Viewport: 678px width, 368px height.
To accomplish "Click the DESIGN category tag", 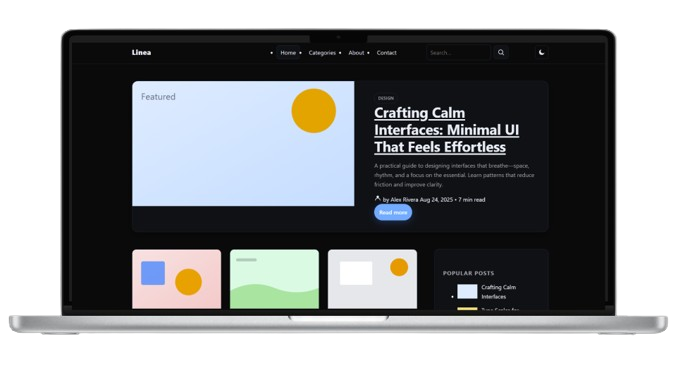I will pos(386,98).
